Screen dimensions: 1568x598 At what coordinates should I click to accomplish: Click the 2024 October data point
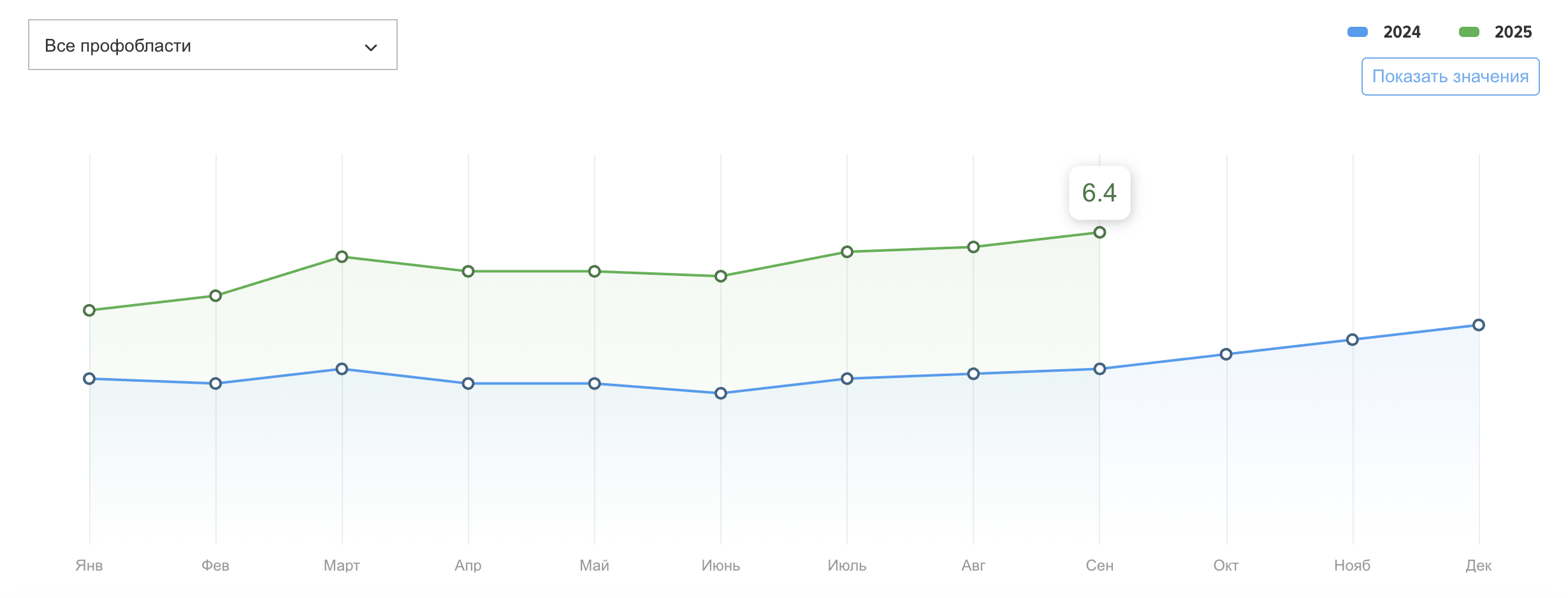click(x=1226, y=354)
